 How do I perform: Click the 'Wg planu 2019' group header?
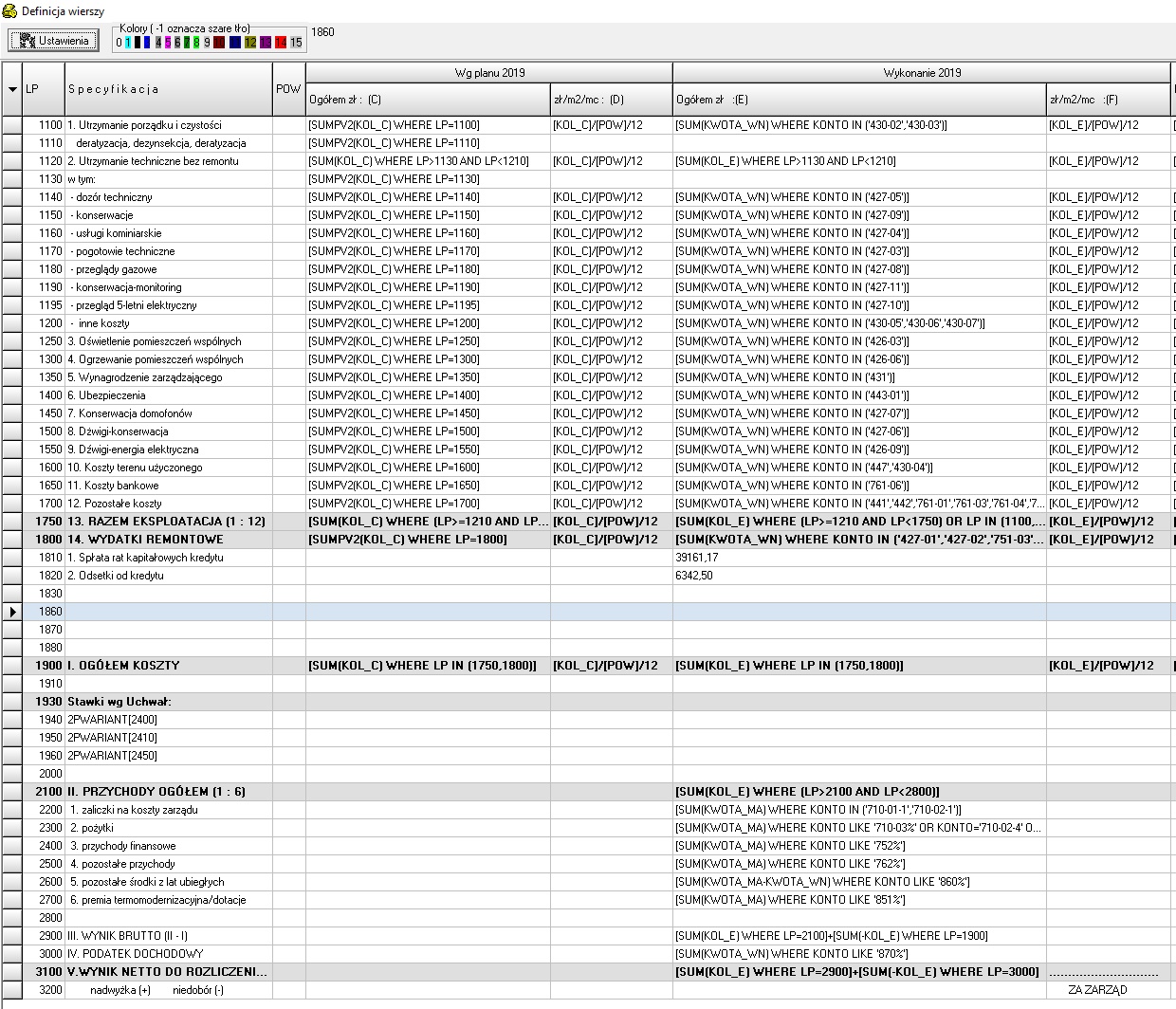[x=489, y=73]
